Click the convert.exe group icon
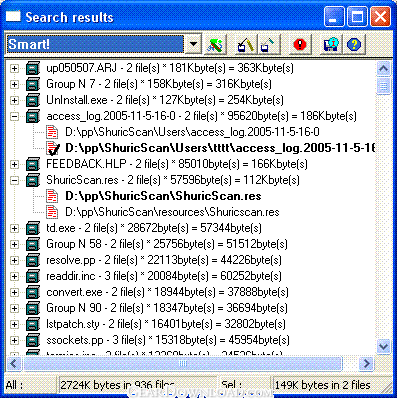 (33, 292)
